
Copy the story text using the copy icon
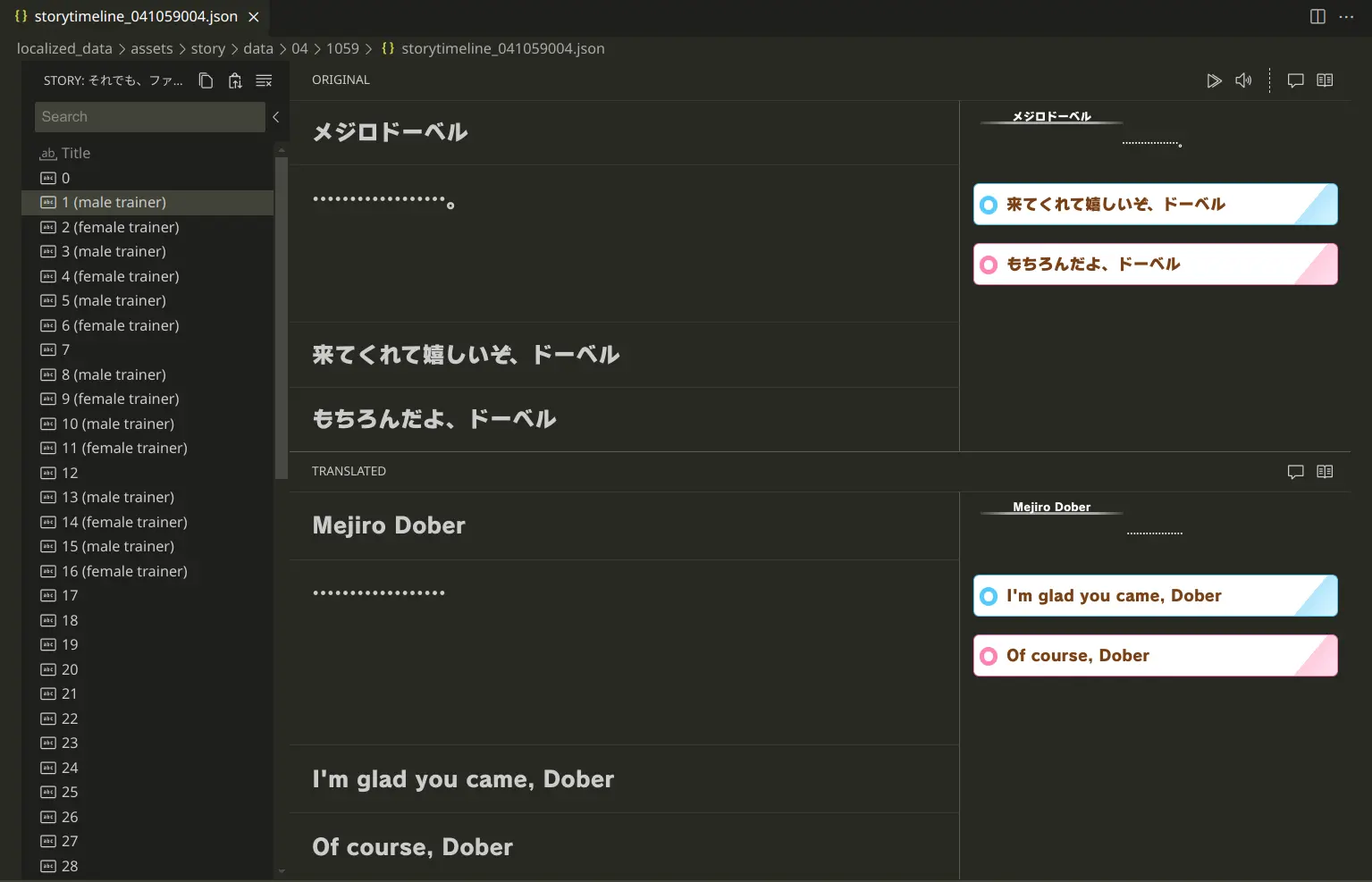pos(205,80)
